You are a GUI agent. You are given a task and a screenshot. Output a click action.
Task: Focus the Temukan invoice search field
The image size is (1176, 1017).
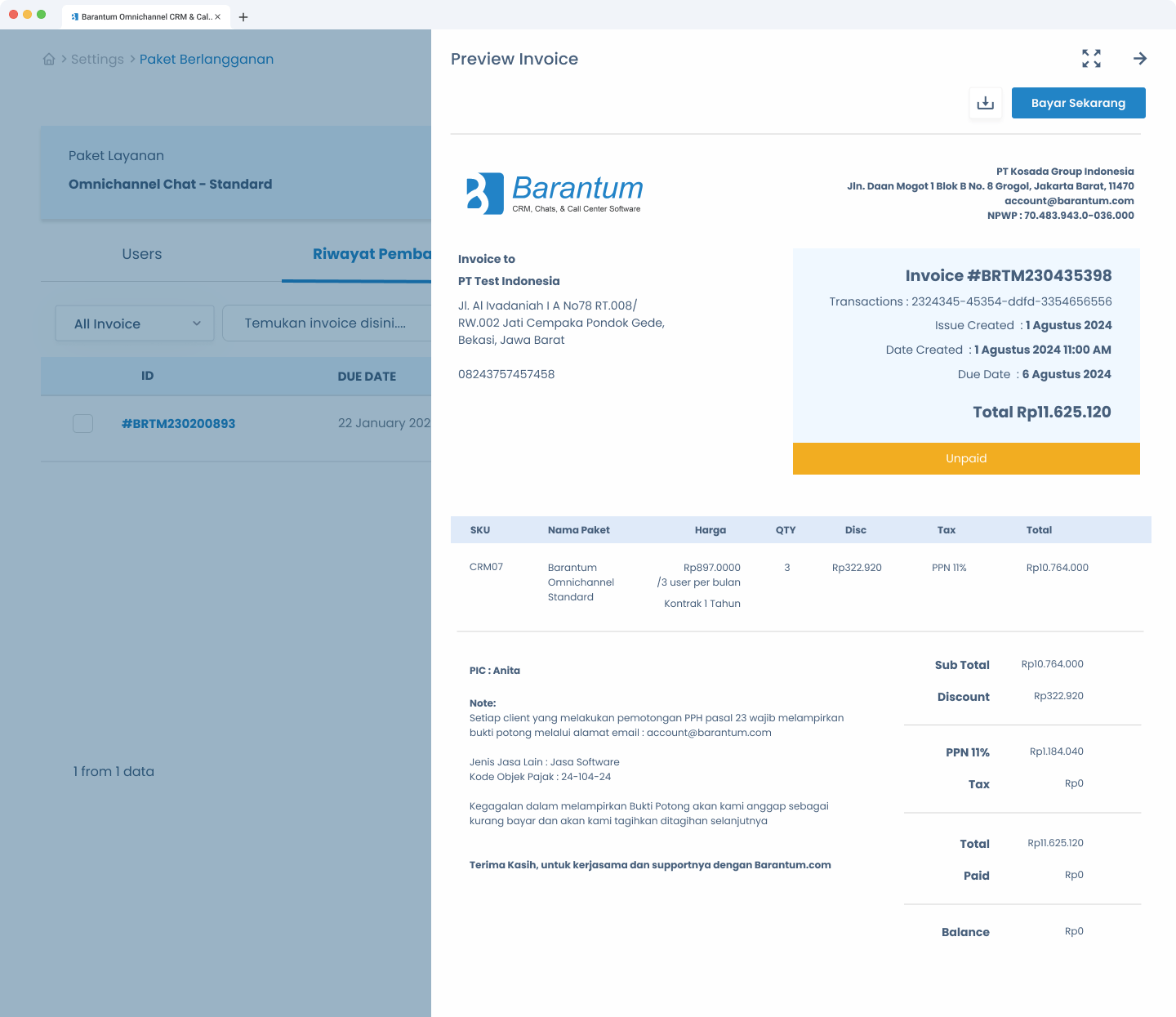[327, 323]
